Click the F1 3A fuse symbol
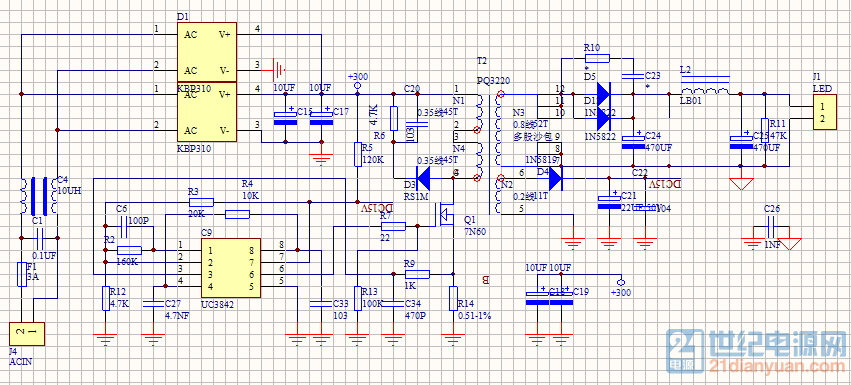This screenshot has height=385, width=851. [21, 274]
